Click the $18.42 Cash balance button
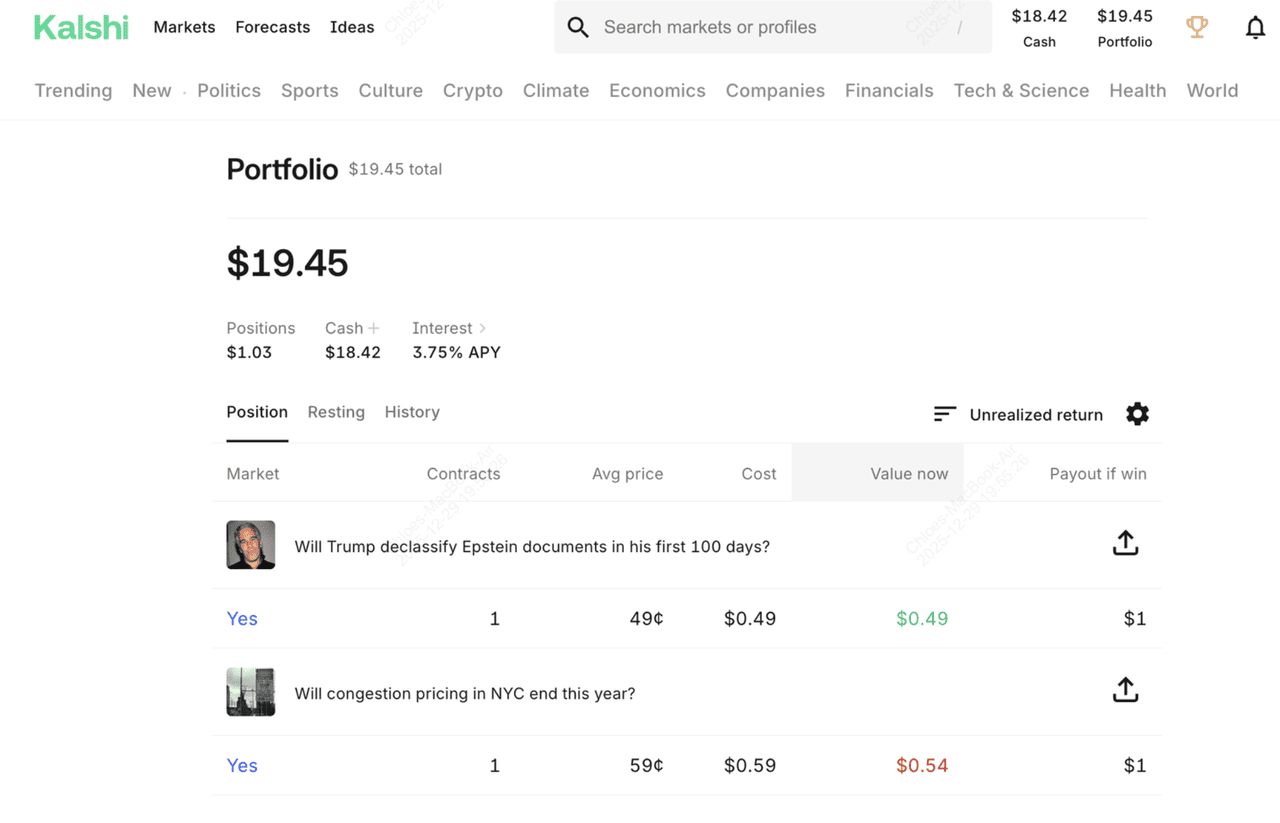This screenshot has height=823, width=1280. coord(1039,27)
